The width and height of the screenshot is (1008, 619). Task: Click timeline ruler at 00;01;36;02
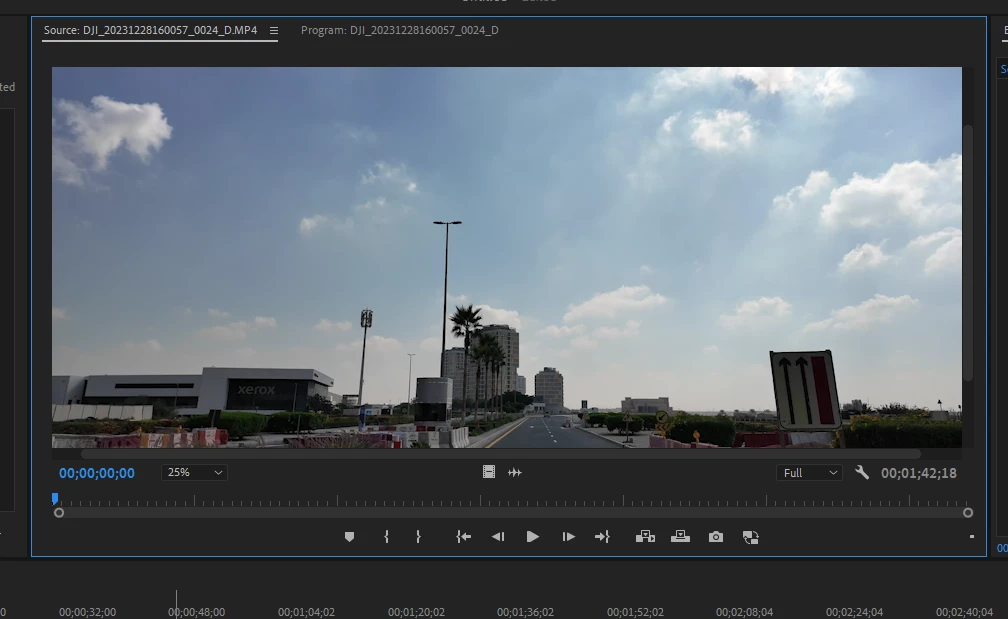[525, 612]
